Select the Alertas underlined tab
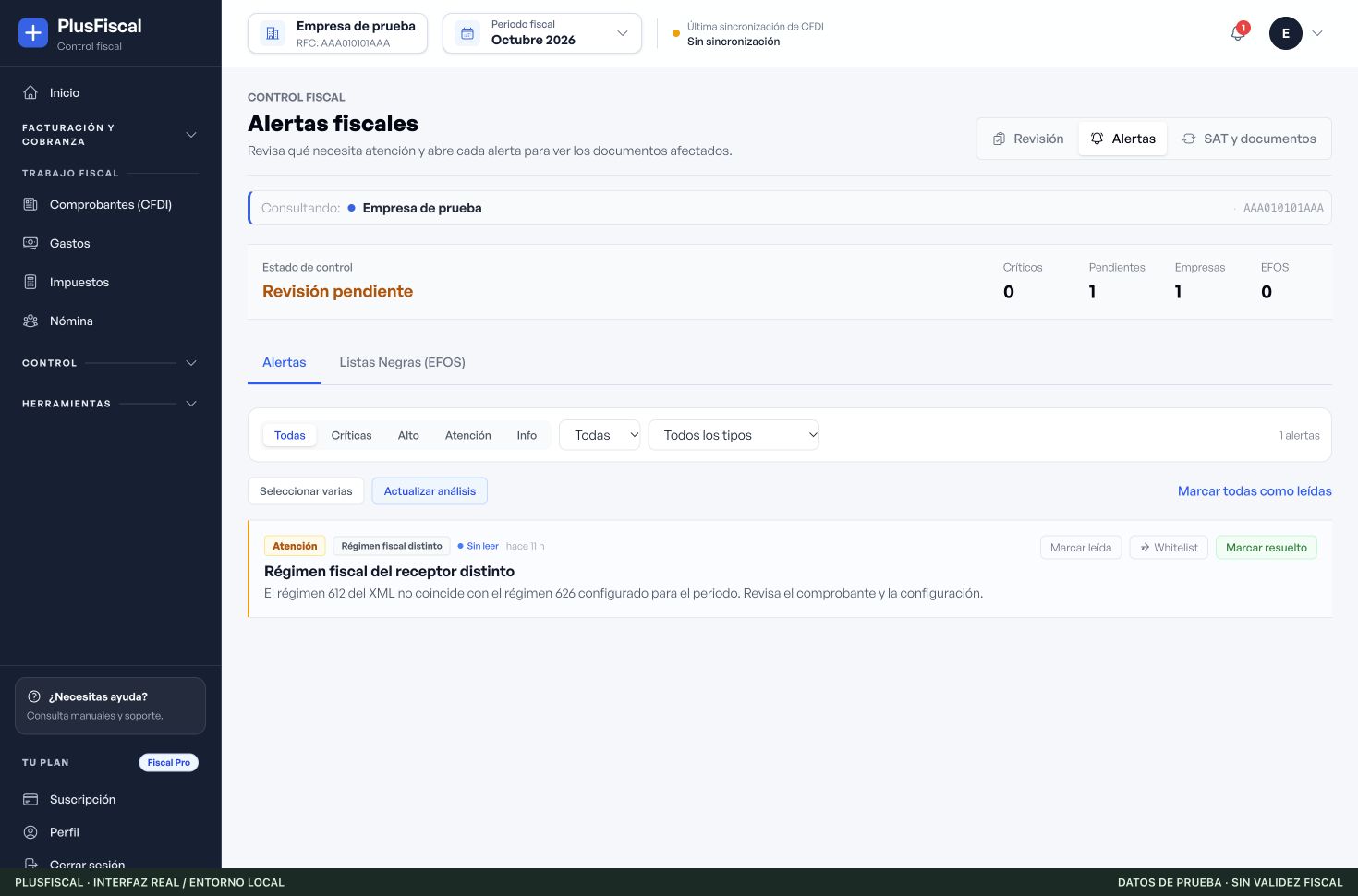The width and height of the screenshot is (1358, 896). pyautogui.click(x=284, y=362)
